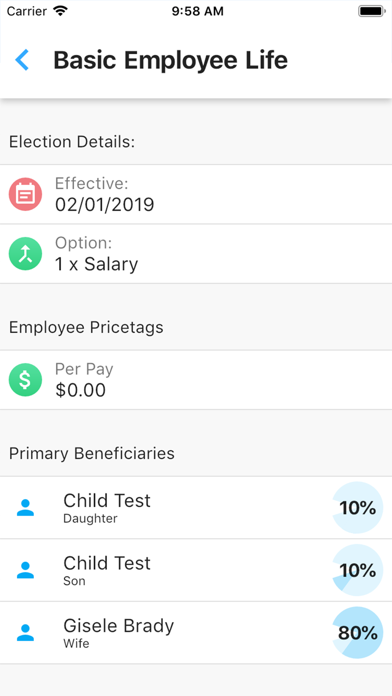Select the 10% circle for Daughter
Viewport: 392px width, 696px height.
pos(357,507)
